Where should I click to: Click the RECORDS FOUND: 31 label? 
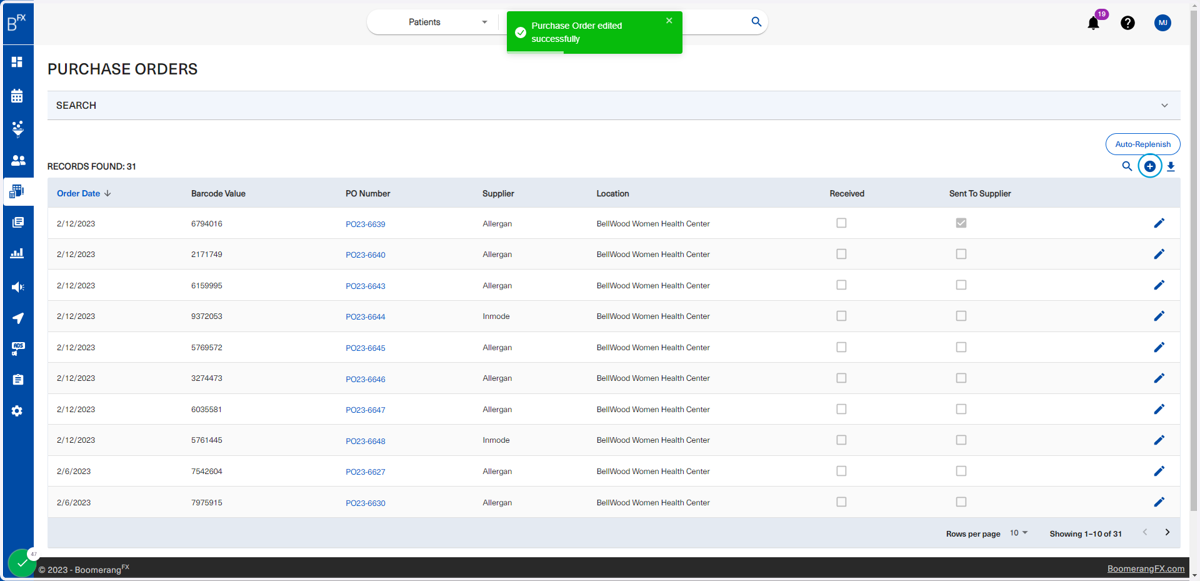92,167
